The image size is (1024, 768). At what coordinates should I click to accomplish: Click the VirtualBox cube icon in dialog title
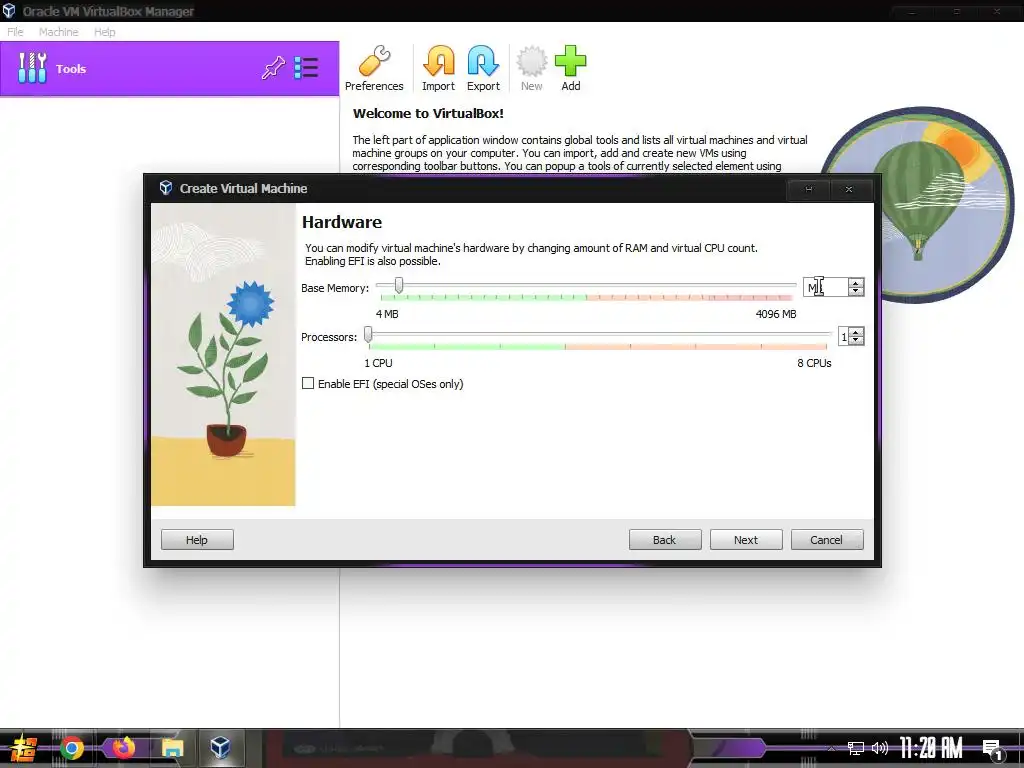[x=166, y=188]
